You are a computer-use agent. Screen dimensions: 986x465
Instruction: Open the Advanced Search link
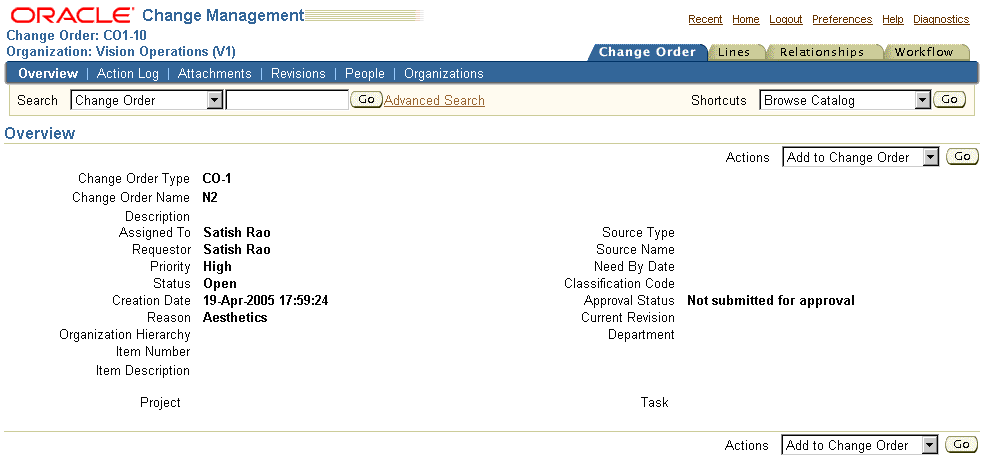coord(435,100)
